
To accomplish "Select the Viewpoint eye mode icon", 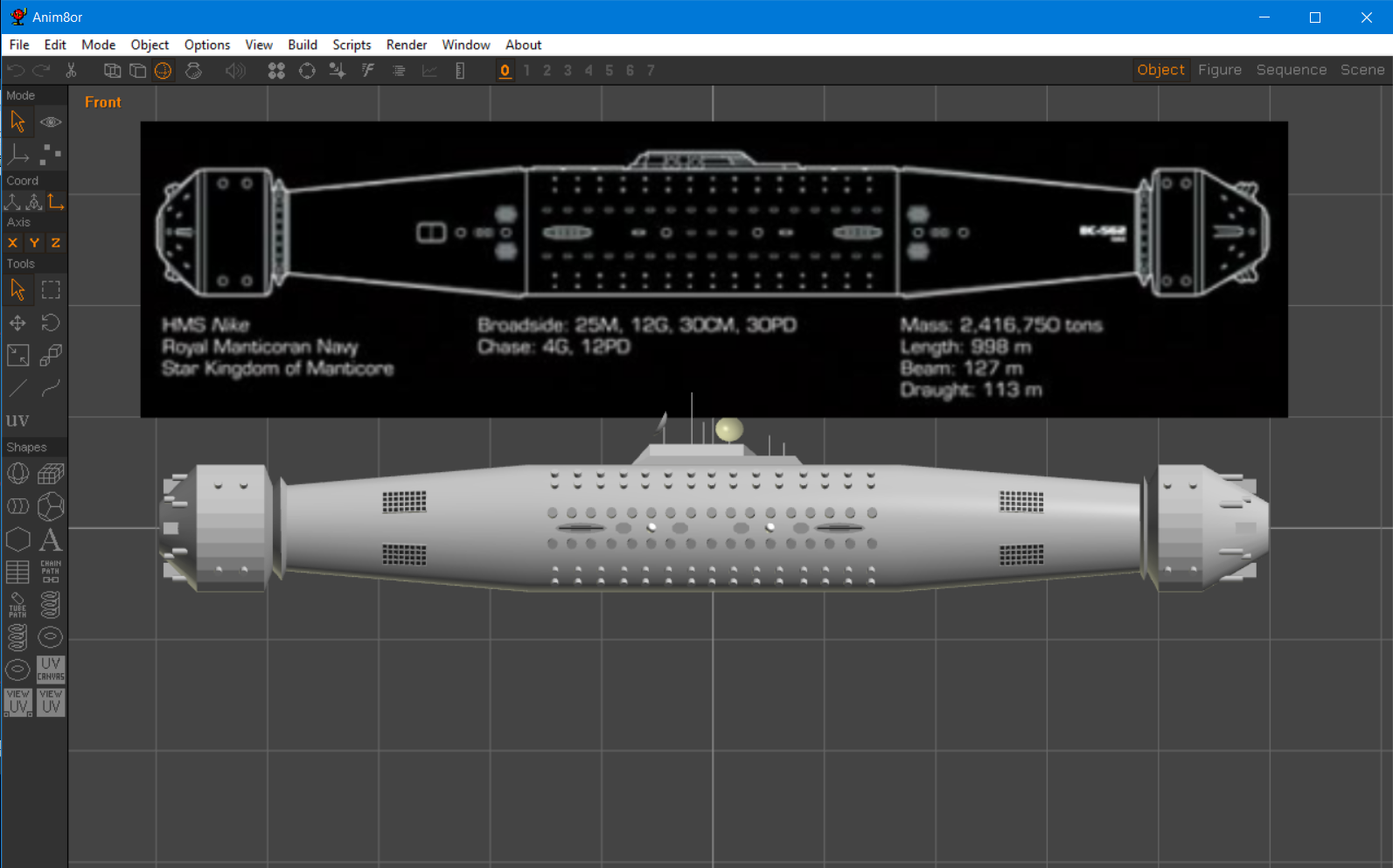I will pyautogui.click(x=51, y=122).
